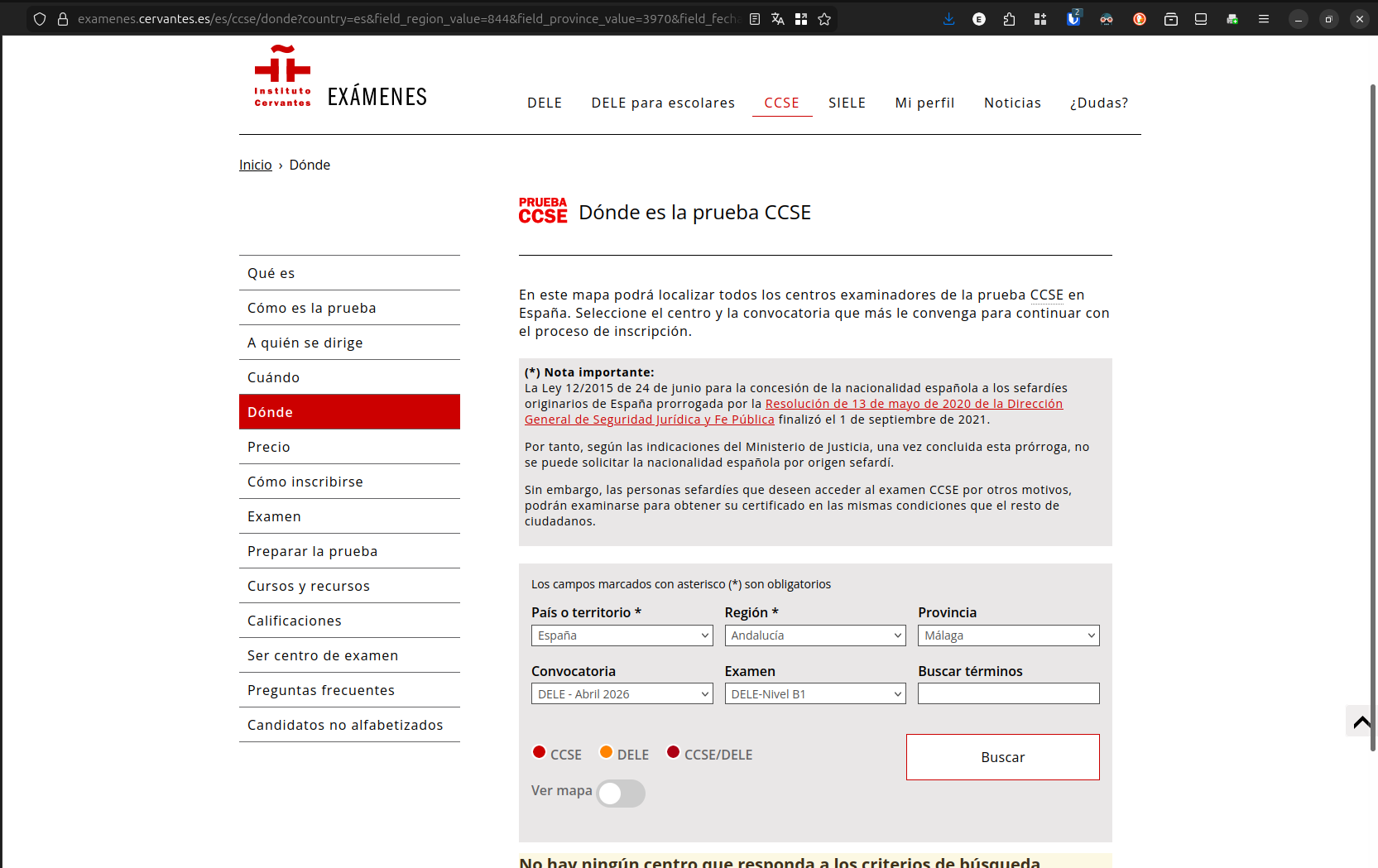Toggle reader view icon in address bar

(x=755, y=19)
